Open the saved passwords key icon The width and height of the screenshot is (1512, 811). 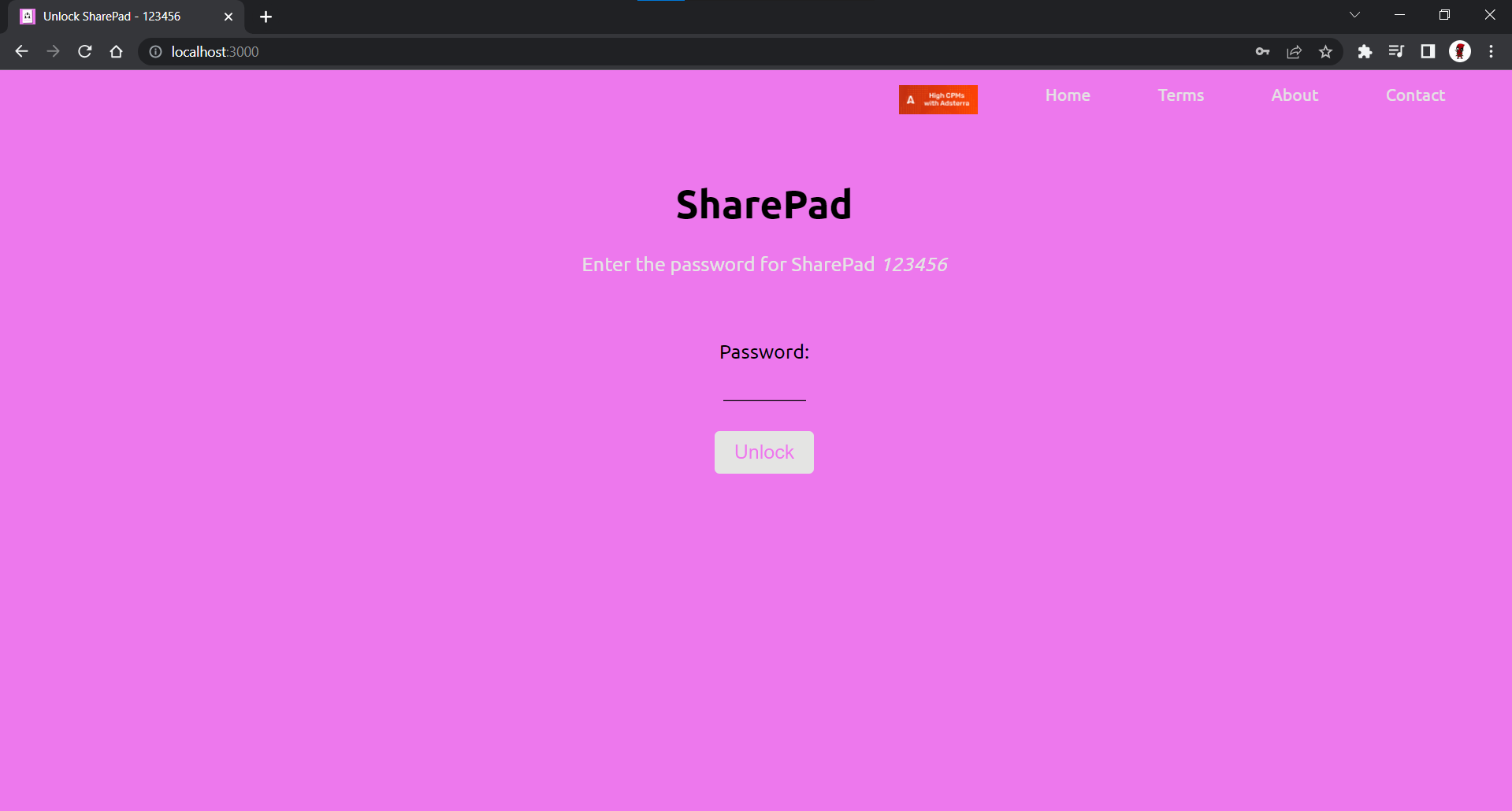click(1262, 51)
